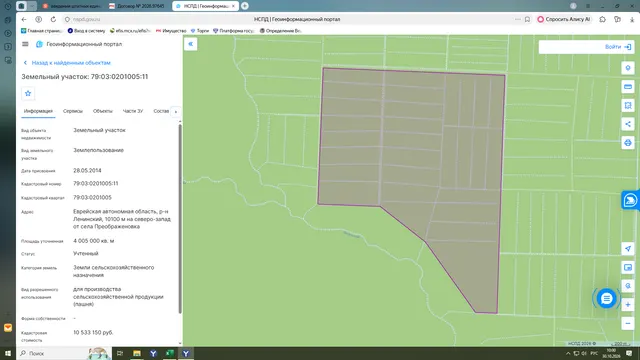This screenshot has width=640, height=360.
Task: Switch to the Сервисы tab
Action: click(73, 111)
